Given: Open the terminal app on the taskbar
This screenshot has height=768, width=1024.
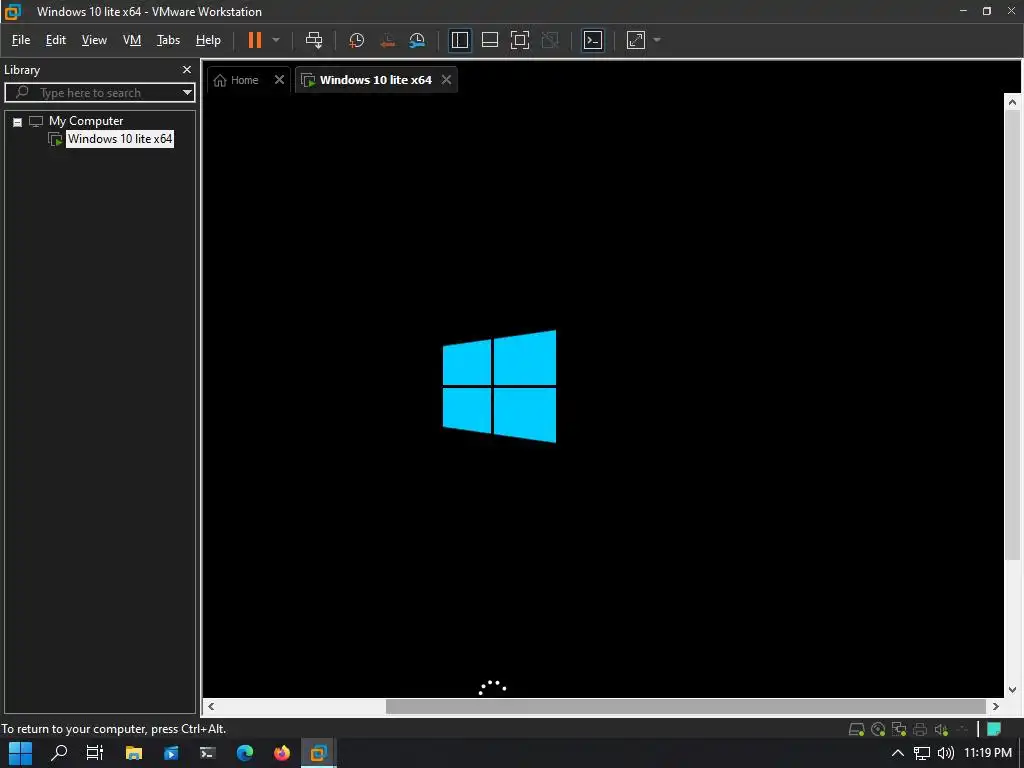Looking at the screenshot, I should point(208,753).
